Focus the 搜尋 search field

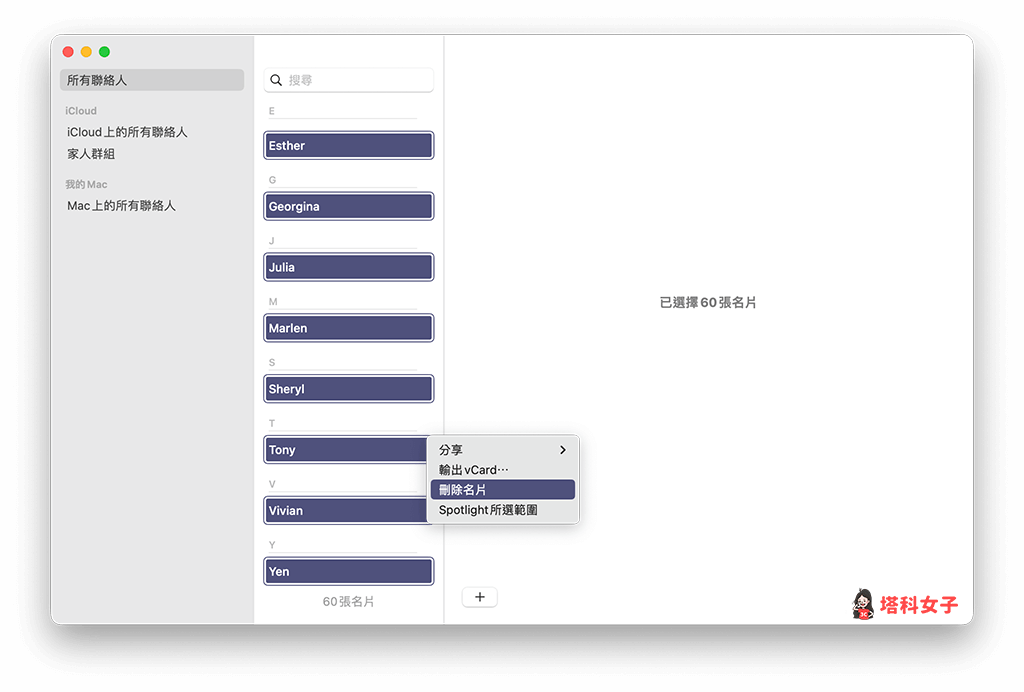[349, 80]
